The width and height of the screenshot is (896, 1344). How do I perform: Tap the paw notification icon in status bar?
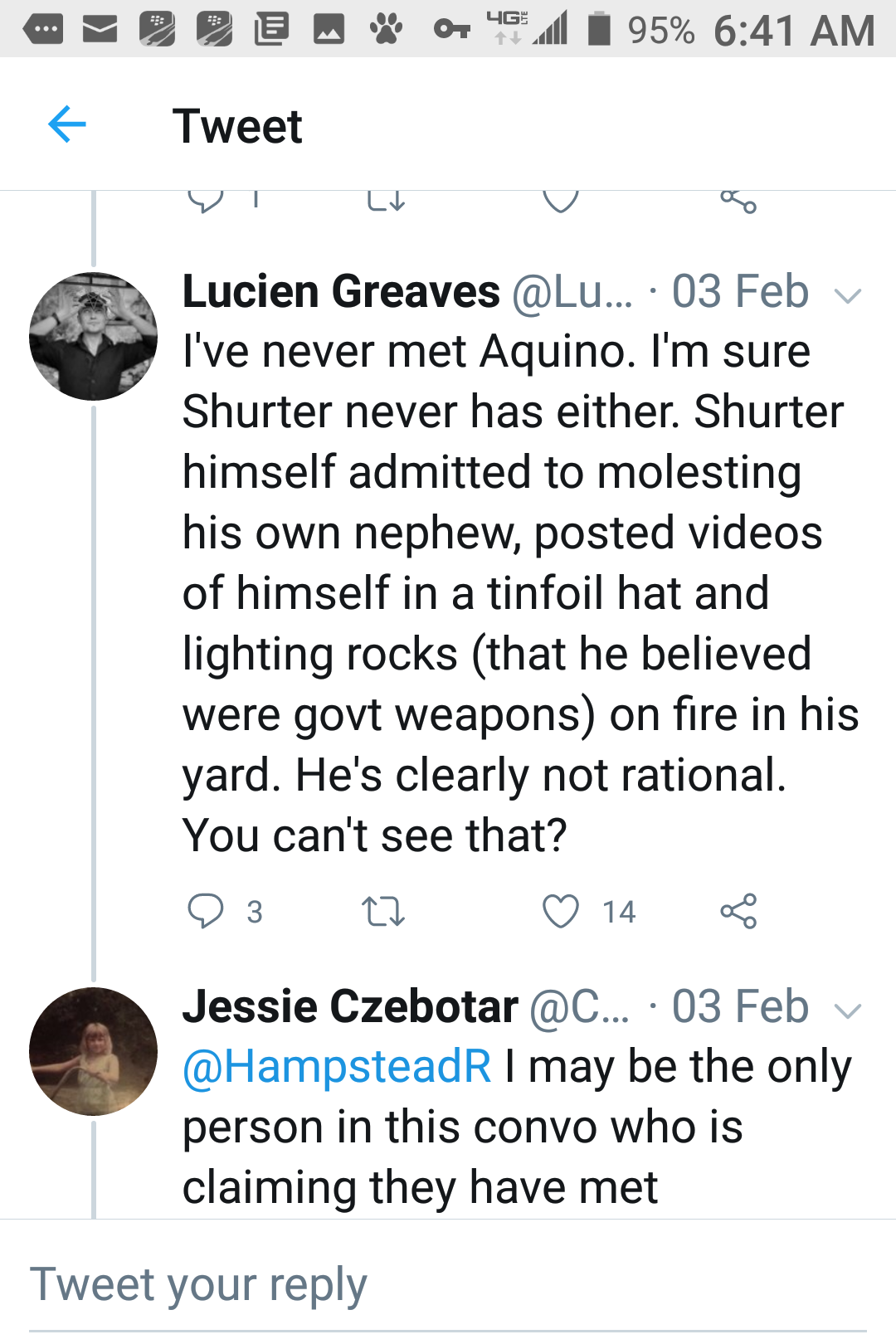(x=386, y=30)
